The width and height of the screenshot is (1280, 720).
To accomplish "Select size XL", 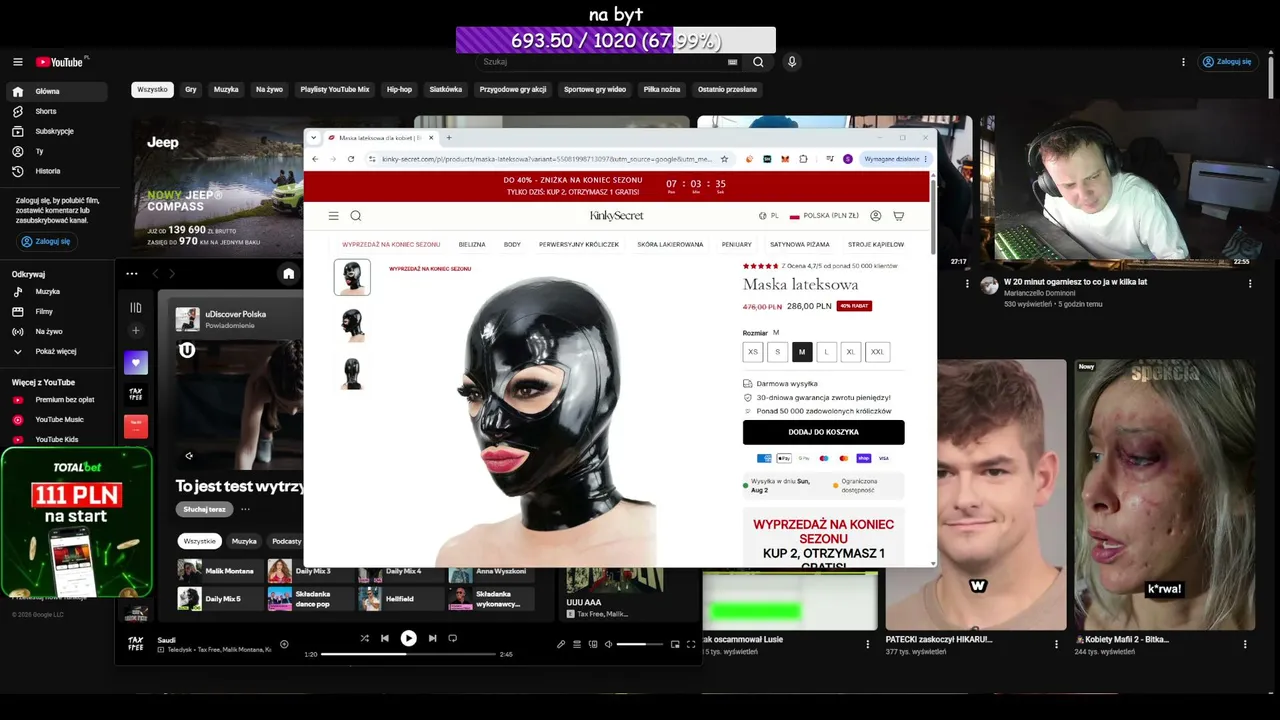I will click(850, 352).
